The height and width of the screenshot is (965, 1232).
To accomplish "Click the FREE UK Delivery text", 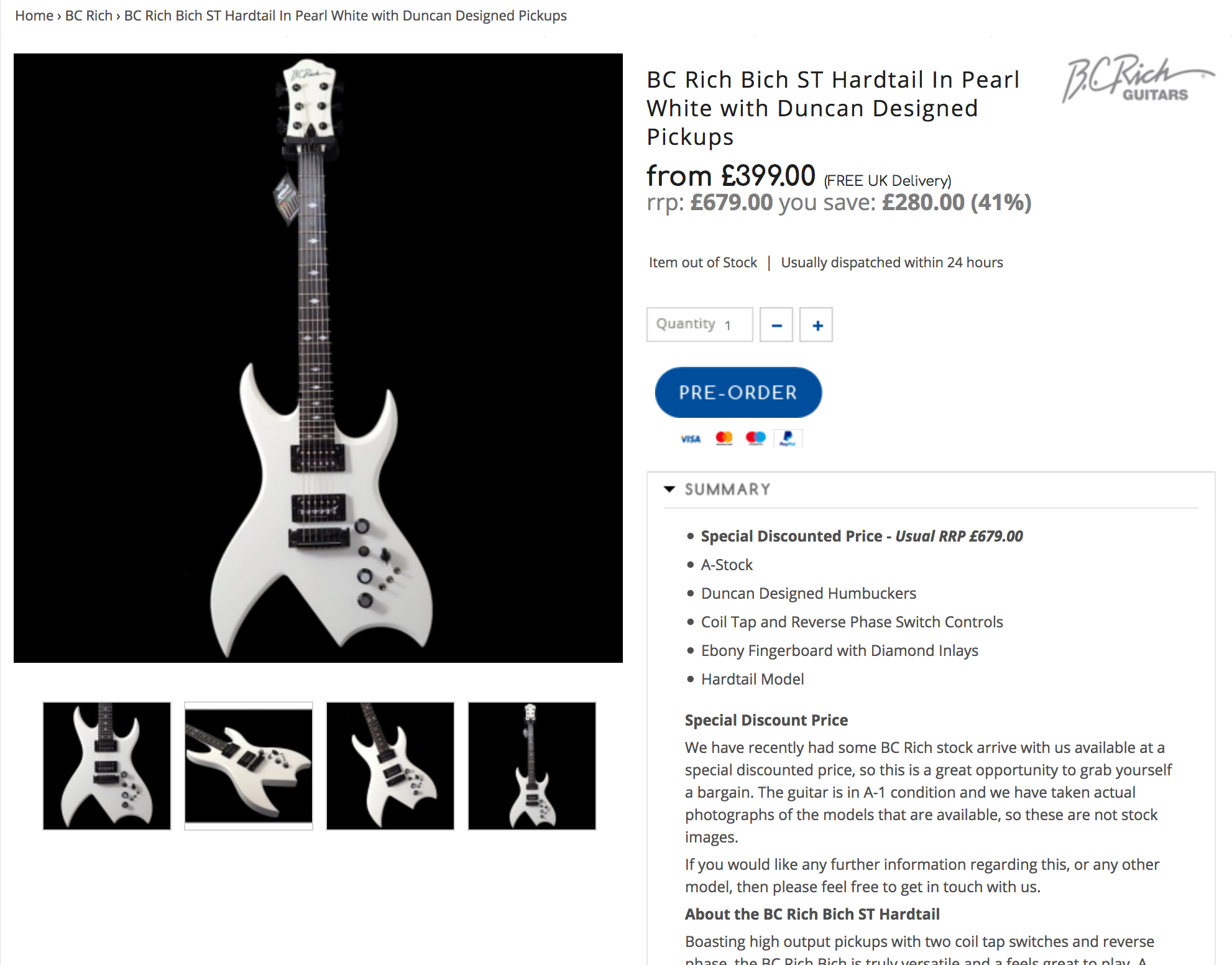I will coord(888,181).
